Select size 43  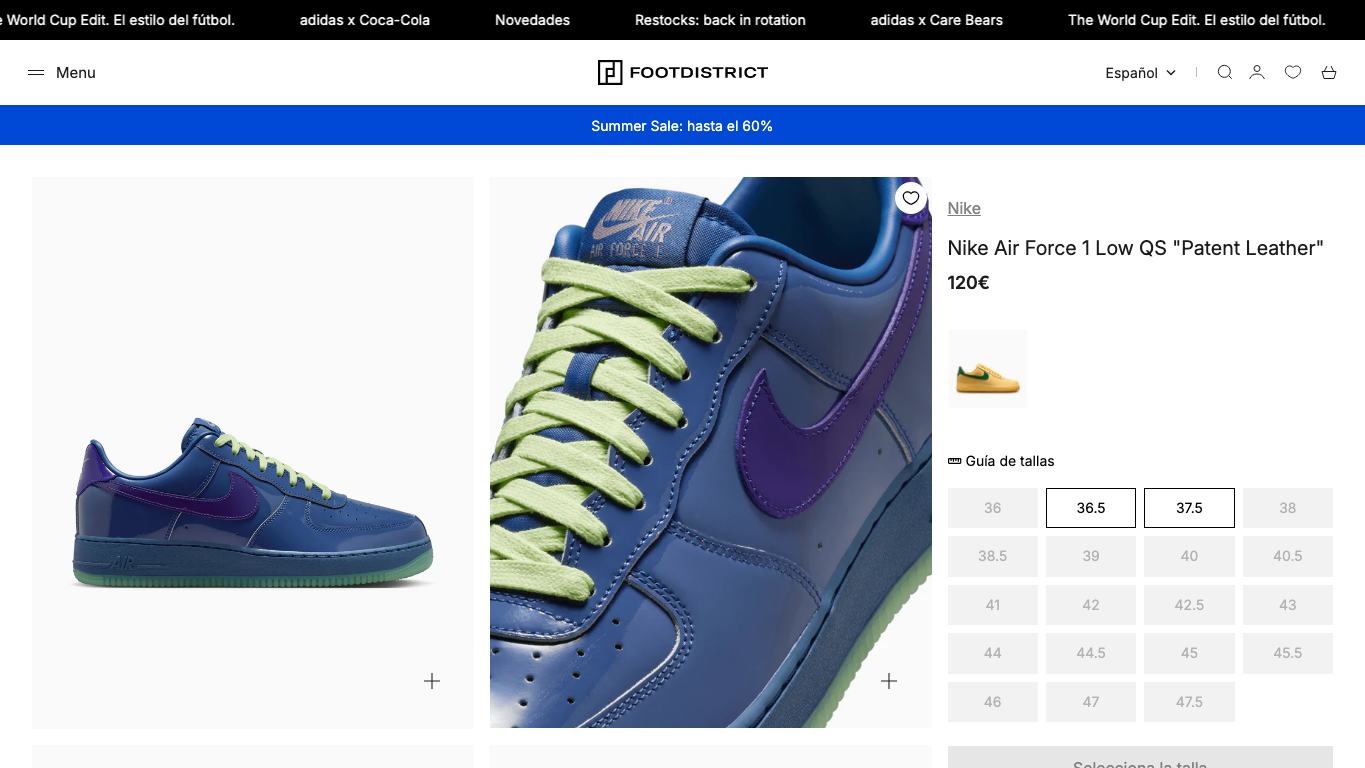click(1288, 605)
